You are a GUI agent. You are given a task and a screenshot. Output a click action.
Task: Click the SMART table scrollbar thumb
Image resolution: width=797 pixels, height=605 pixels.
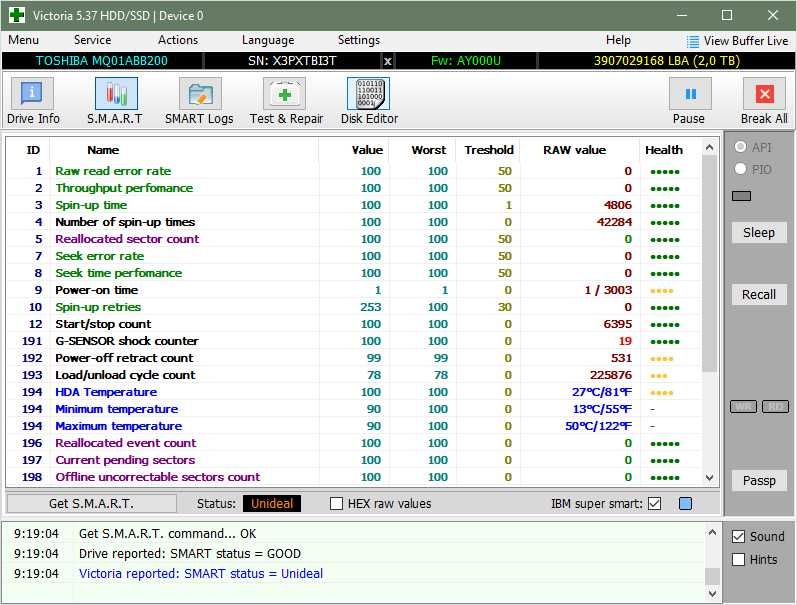[x=710, y=264]
